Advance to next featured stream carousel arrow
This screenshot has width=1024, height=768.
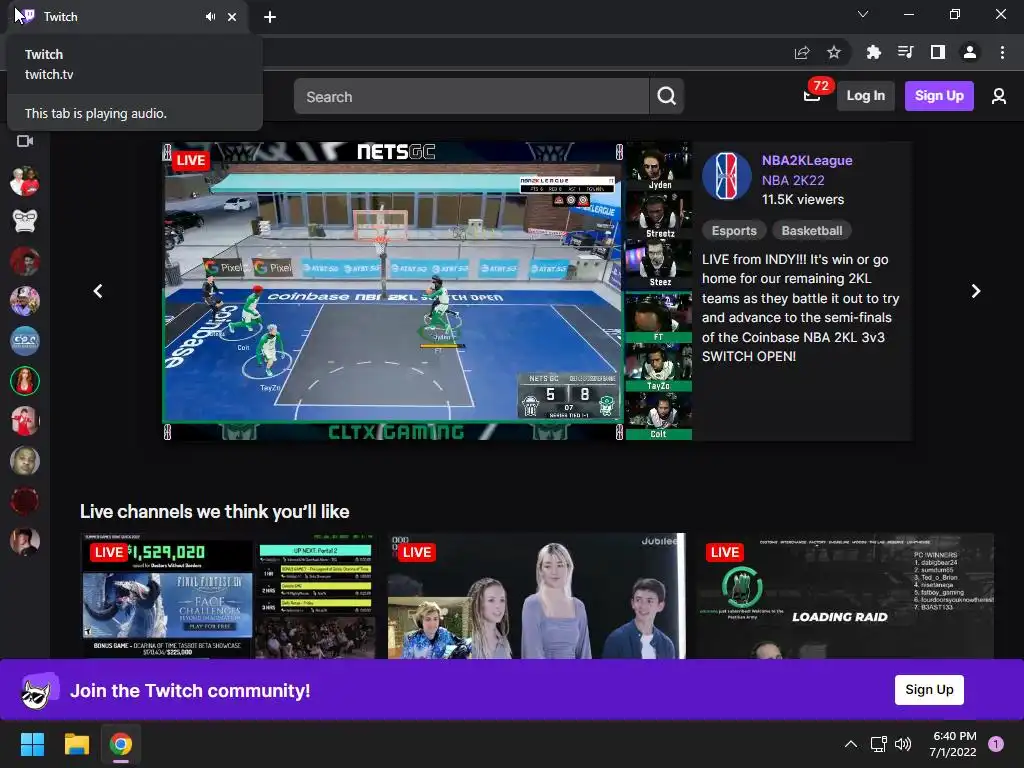pyautogui.click(x=976, y=291)
